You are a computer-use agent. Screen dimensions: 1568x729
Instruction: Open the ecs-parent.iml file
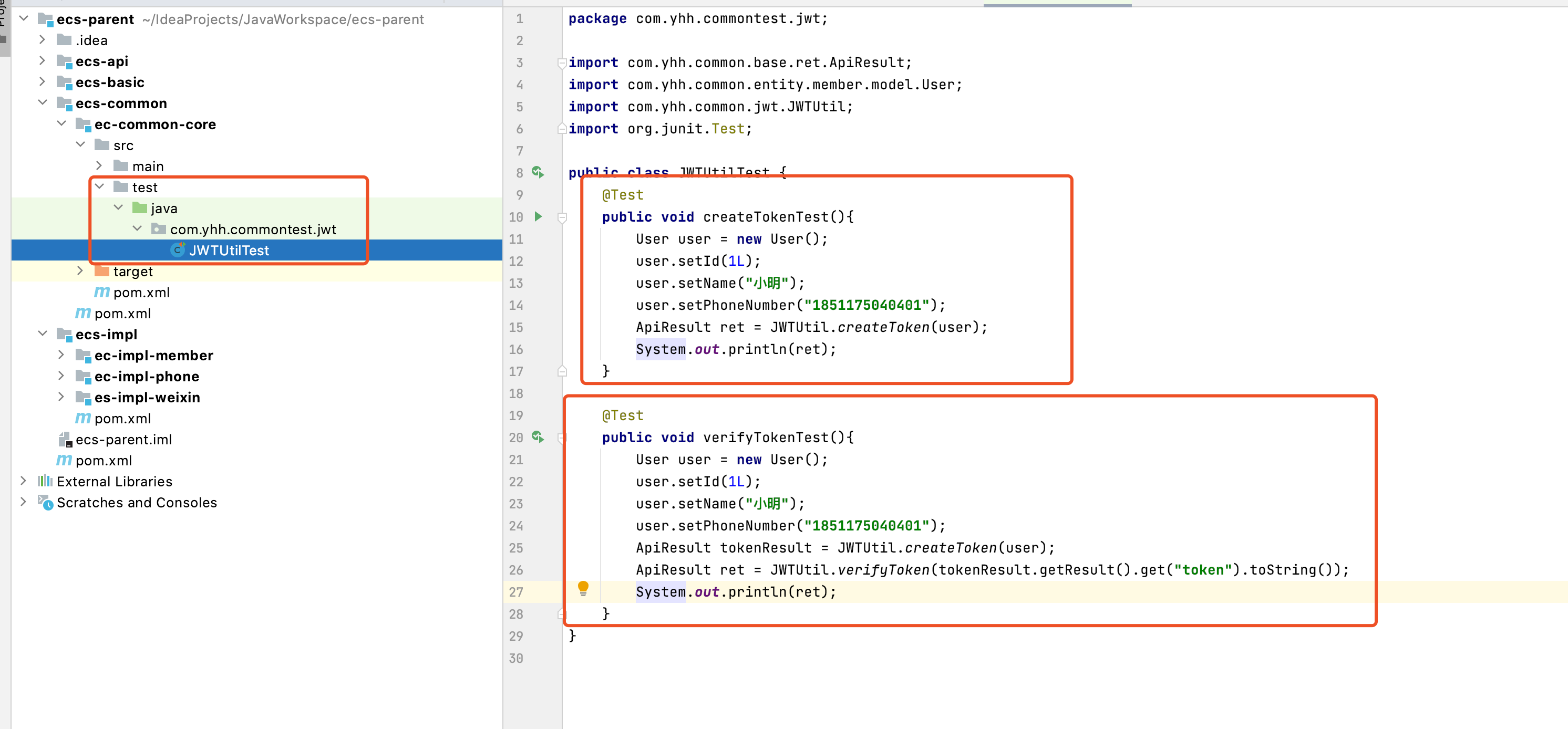click(x=123, y=440)
